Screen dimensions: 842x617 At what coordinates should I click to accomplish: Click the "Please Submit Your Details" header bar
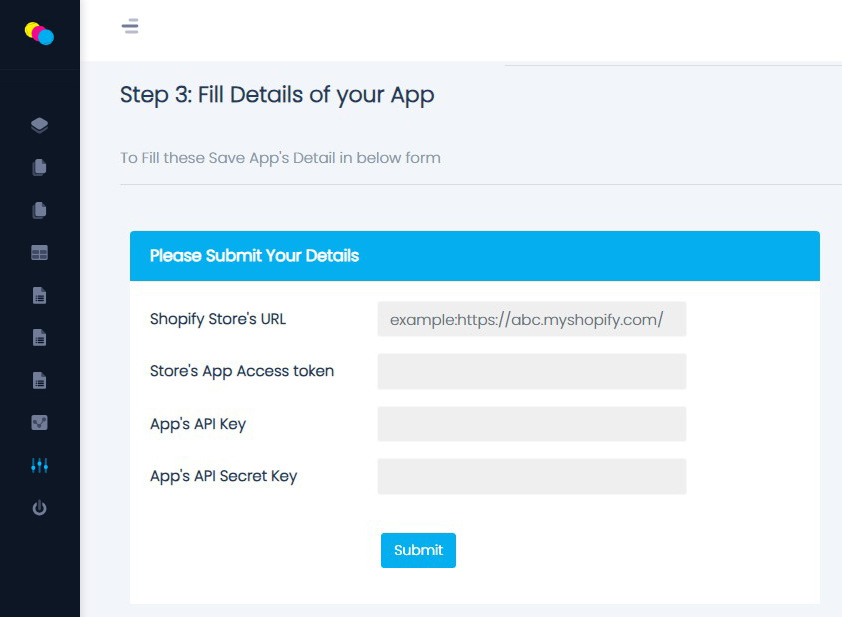pyautogui.click(x=474, y=256)
